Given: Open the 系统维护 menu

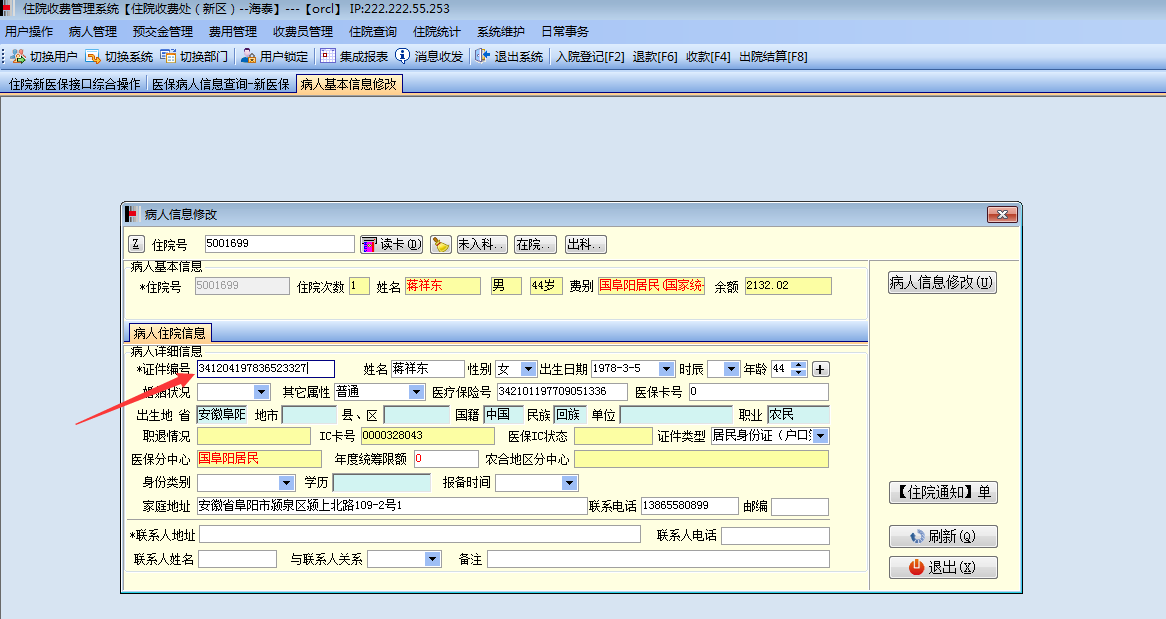Looking at the screenshot, I should pos(500,32).
